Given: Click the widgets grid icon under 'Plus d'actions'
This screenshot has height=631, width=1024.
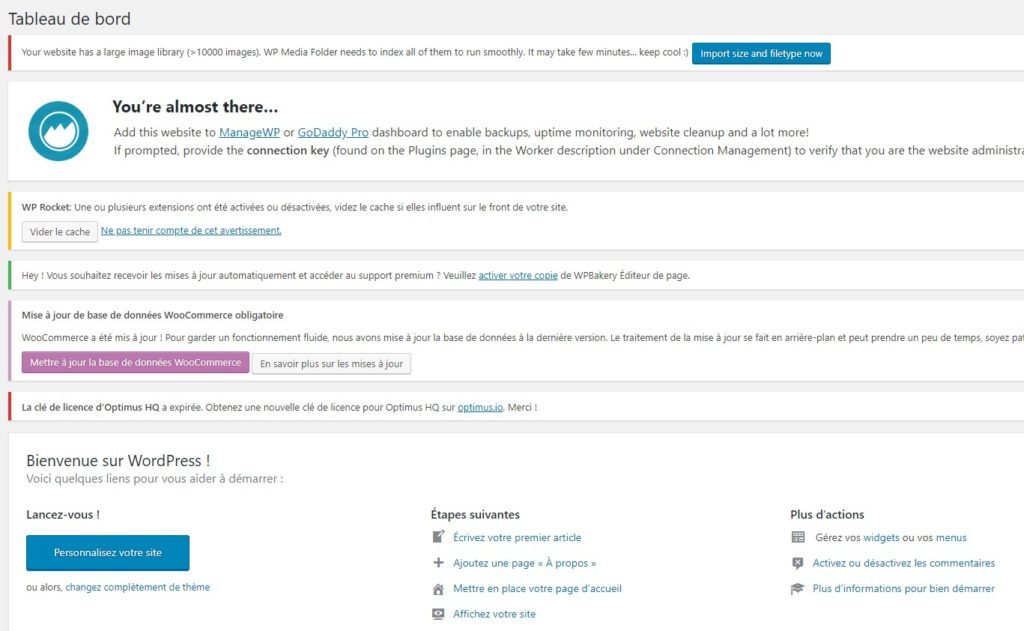Looking at the screenshot, I should [797, 537].
